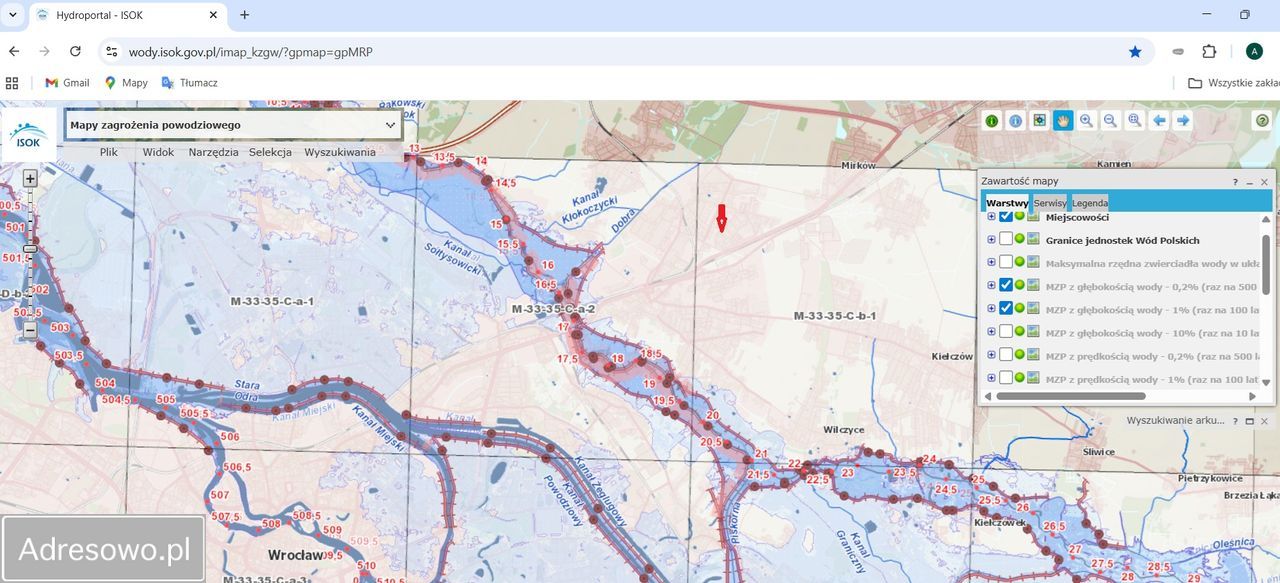Expand MZP głębokością wody 0,2% node
Screen dimensions: 1280x583
991,285
